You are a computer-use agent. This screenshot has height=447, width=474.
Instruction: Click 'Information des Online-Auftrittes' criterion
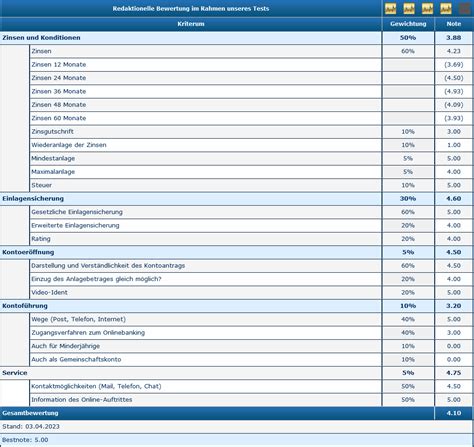tap(82, 399)
